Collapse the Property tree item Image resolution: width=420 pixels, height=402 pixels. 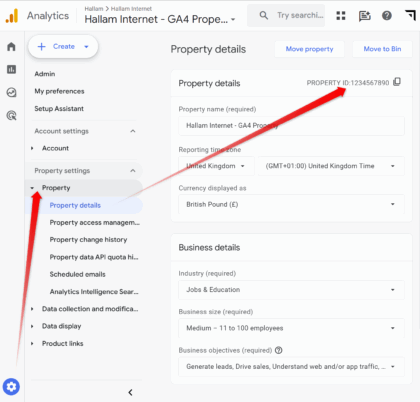(x=32, y=188)
